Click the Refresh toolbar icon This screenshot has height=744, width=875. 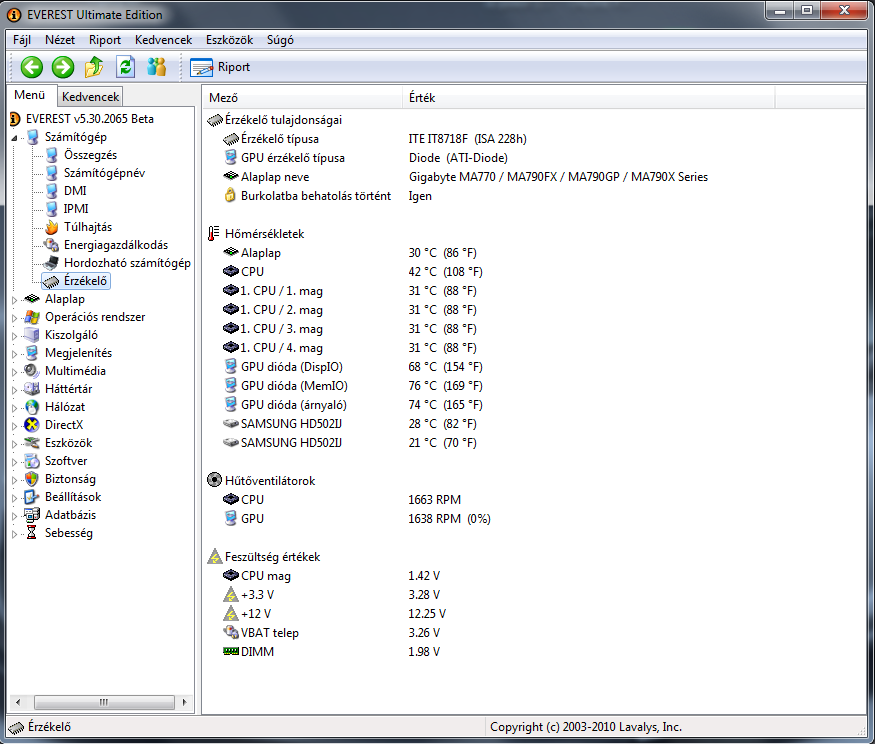point(126,66)
